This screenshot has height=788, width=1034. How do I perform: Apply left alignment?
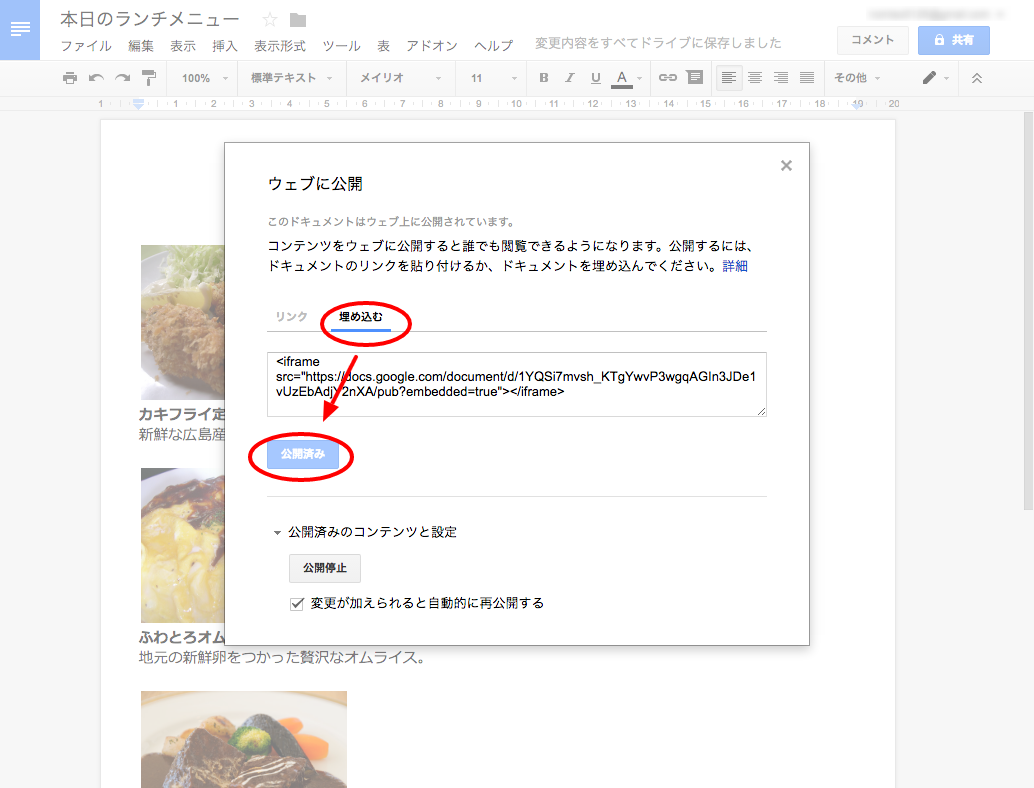coord(729,78)
